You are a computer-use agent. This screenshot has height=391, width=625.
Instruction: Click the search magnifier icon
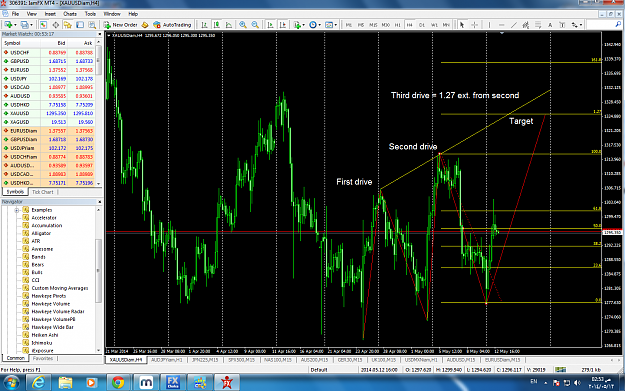(x=618, y=25)
